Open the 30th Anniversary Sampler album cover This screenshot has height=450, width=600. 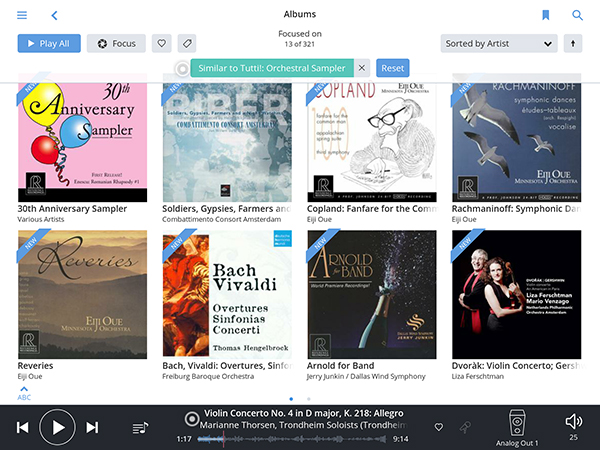pyautogui.click(x=82, y=138)
